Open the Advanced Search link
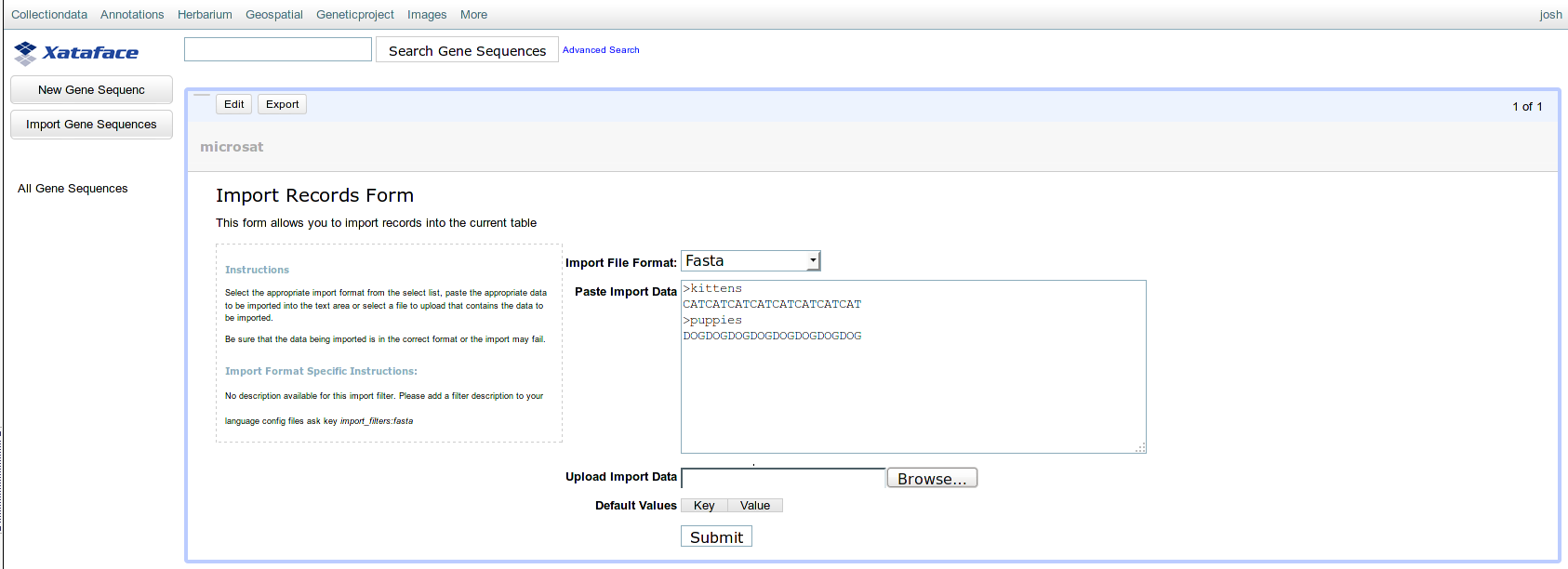1568x569 pixels. click(x=601, y=50)
